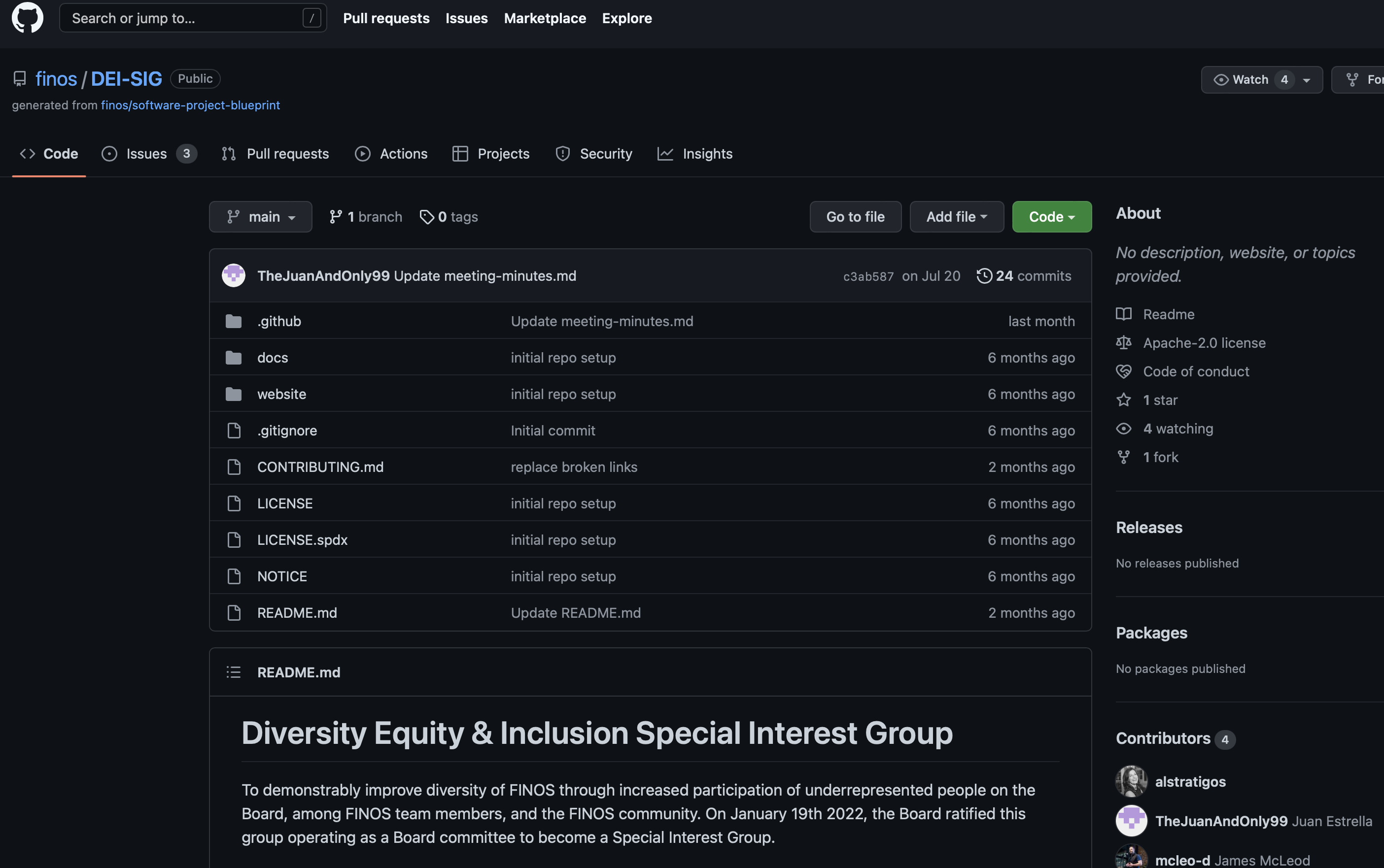This screenshot has width=1384, height=868.
Task: Click the Go to file button
Action: point(855,217)
